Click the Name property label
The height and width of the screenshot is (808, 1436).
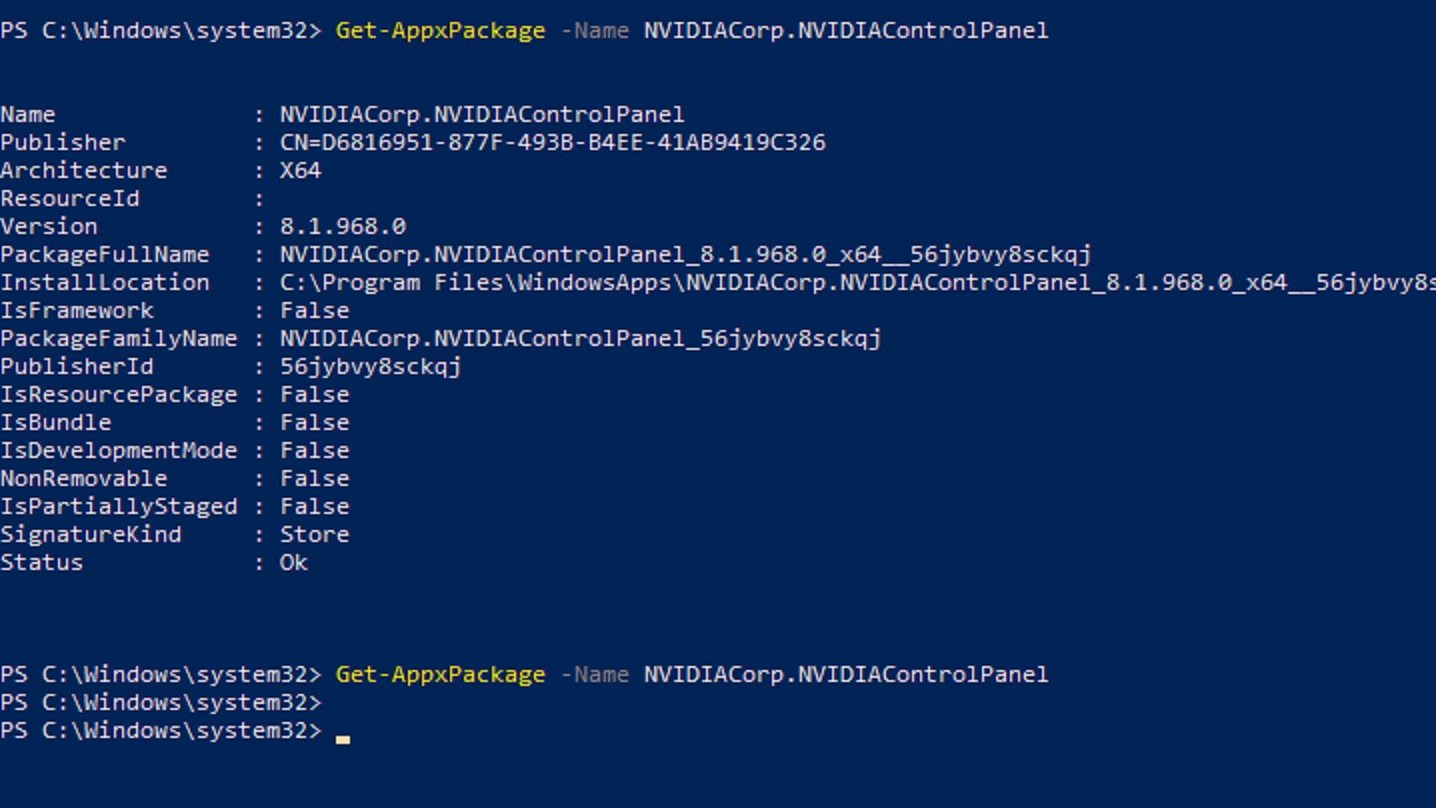point(28,114)
